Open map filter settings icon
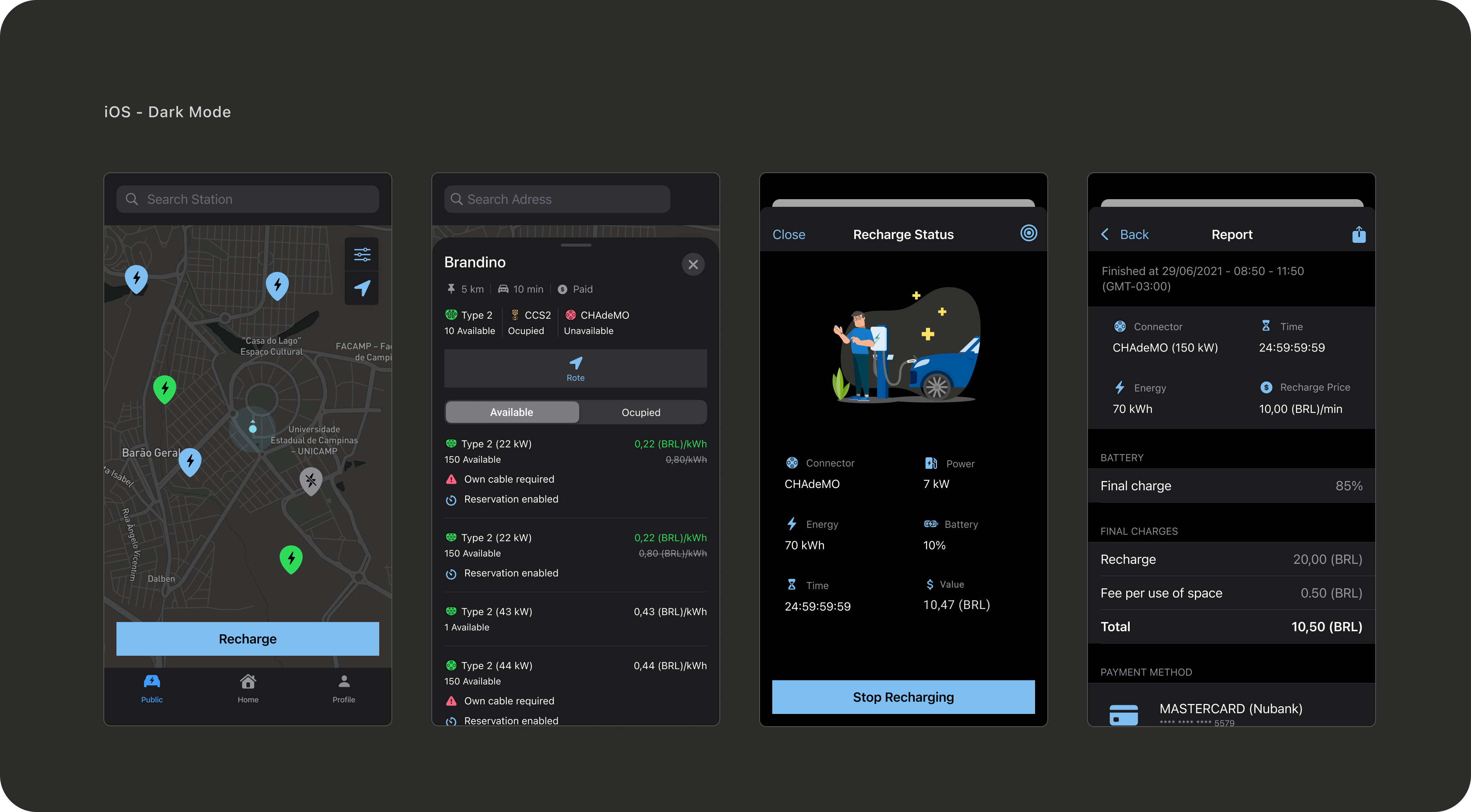1471x812 pixels. 362,254
